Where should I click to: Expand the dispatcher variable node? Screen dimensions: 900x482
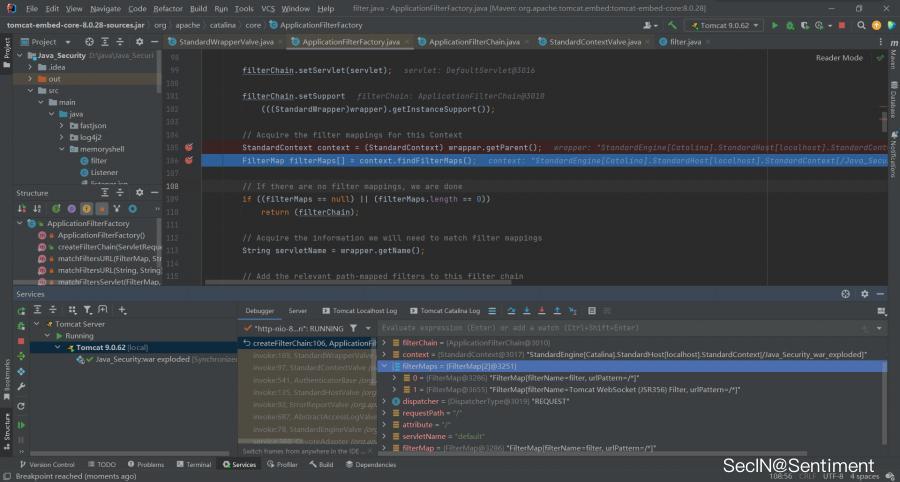384,401
